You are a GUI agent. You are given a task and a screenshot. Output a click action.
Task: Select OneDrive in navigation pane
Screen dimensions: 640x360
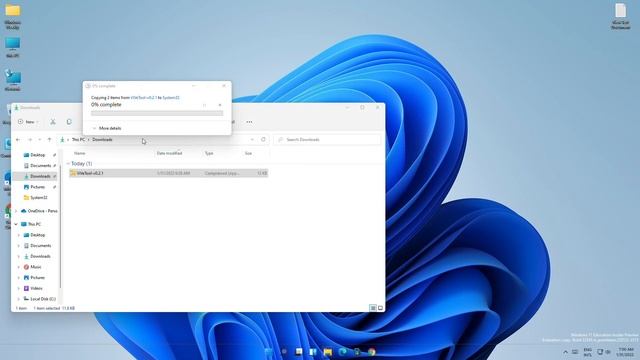tap(39, 211)
